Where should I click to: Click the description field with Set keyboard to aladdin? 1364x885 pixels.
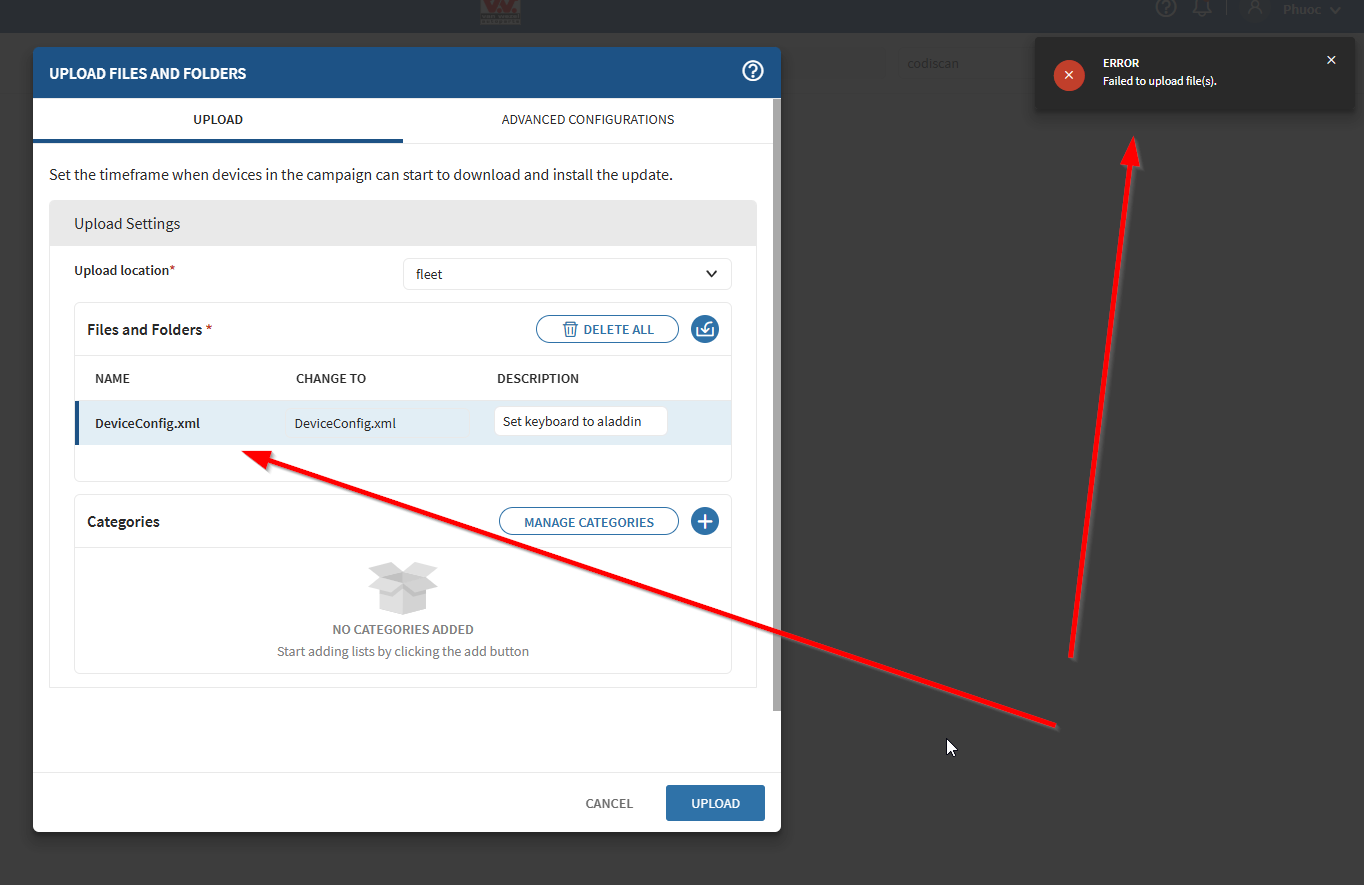tap(580, 422)
